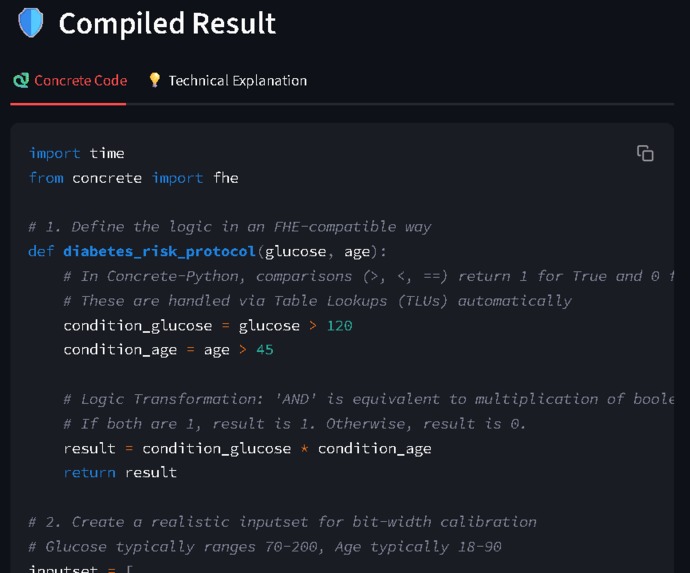
Task: Click the comment "# In Concrete-Python, comparisons"
Action: click(369, 276)
